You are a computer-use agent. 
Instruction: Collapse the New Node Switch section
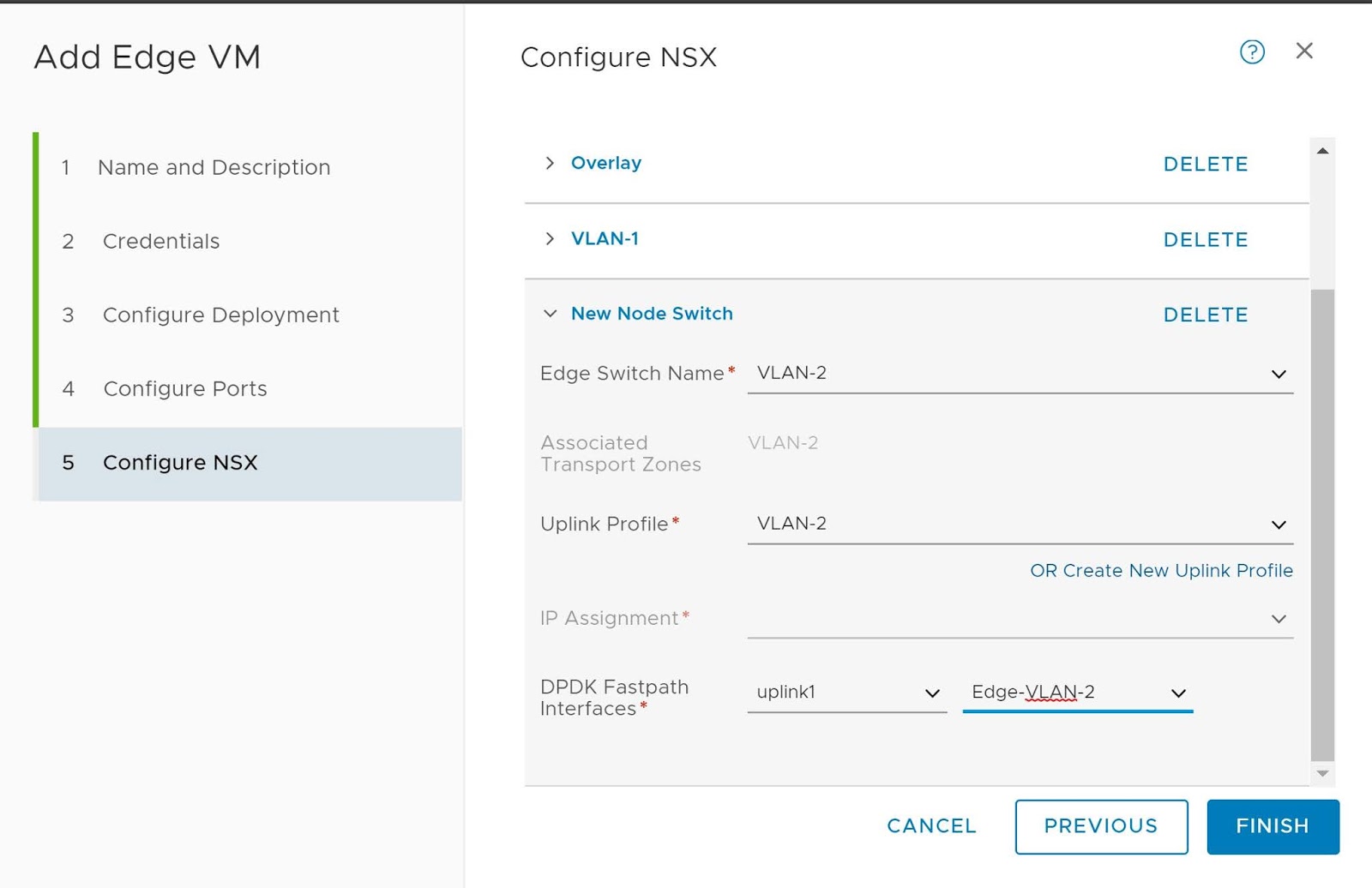pyautogui.click(x=551, y=314)
